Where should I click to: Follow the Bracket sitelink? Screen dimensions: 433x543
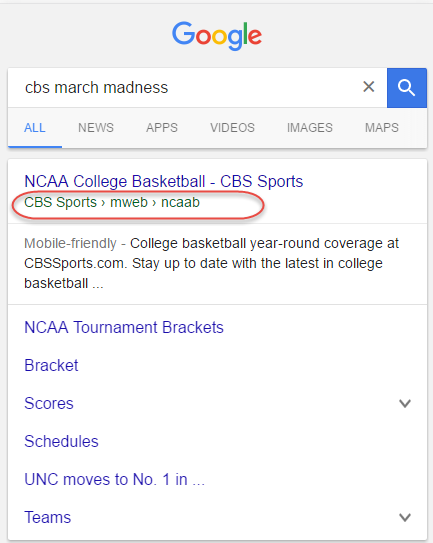pyautogui.click(x=51, y=365)
